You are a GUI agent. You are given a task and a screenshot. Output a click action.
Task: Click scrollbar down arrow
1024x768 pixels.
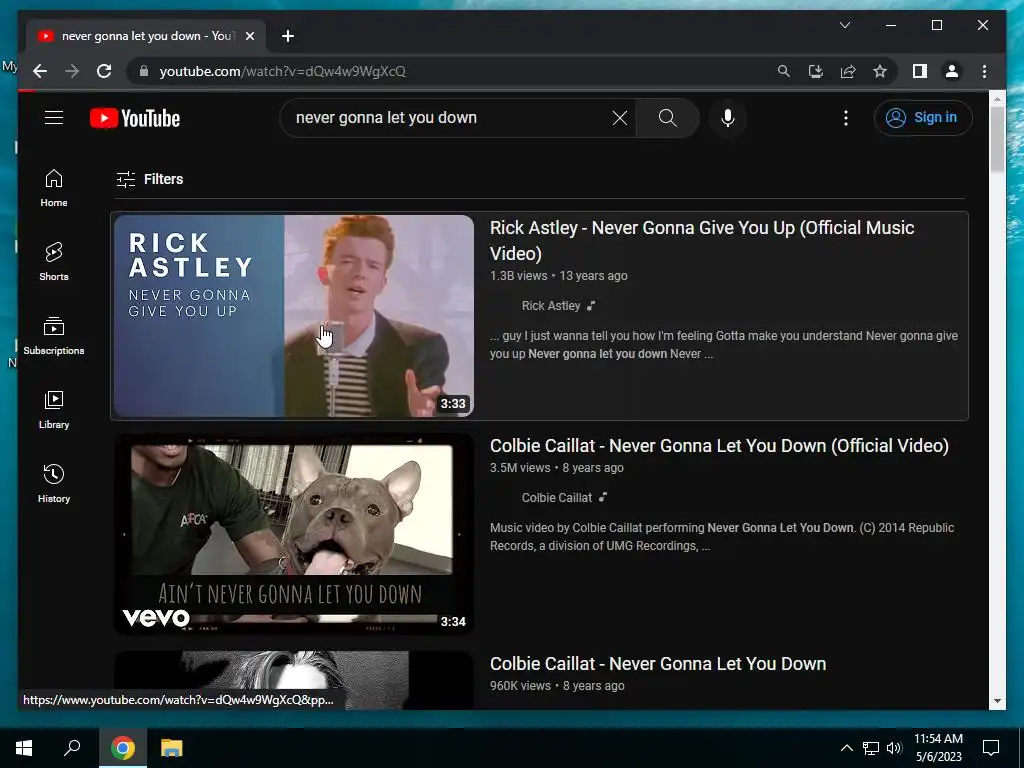(x=997, y=701)
